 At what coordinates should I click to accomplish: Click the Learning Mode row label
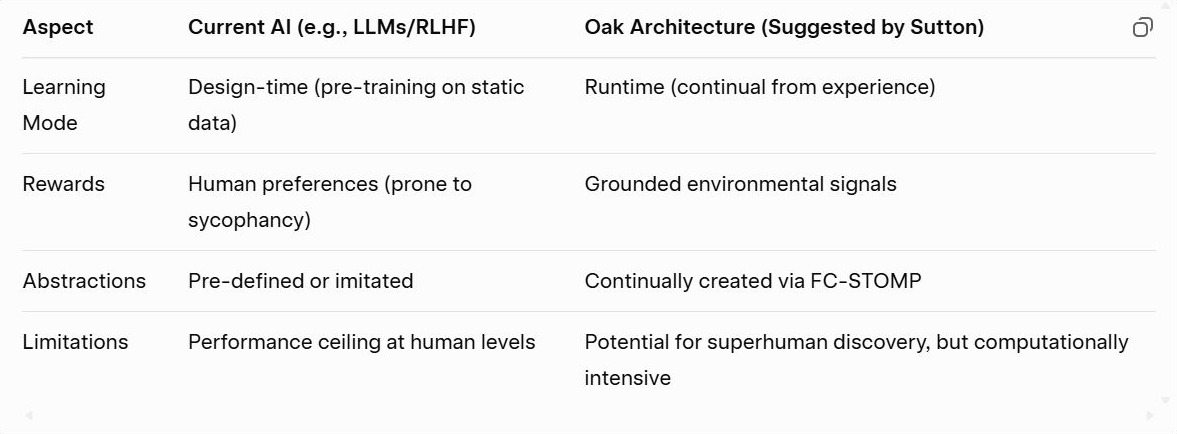[x=64, y=105]
